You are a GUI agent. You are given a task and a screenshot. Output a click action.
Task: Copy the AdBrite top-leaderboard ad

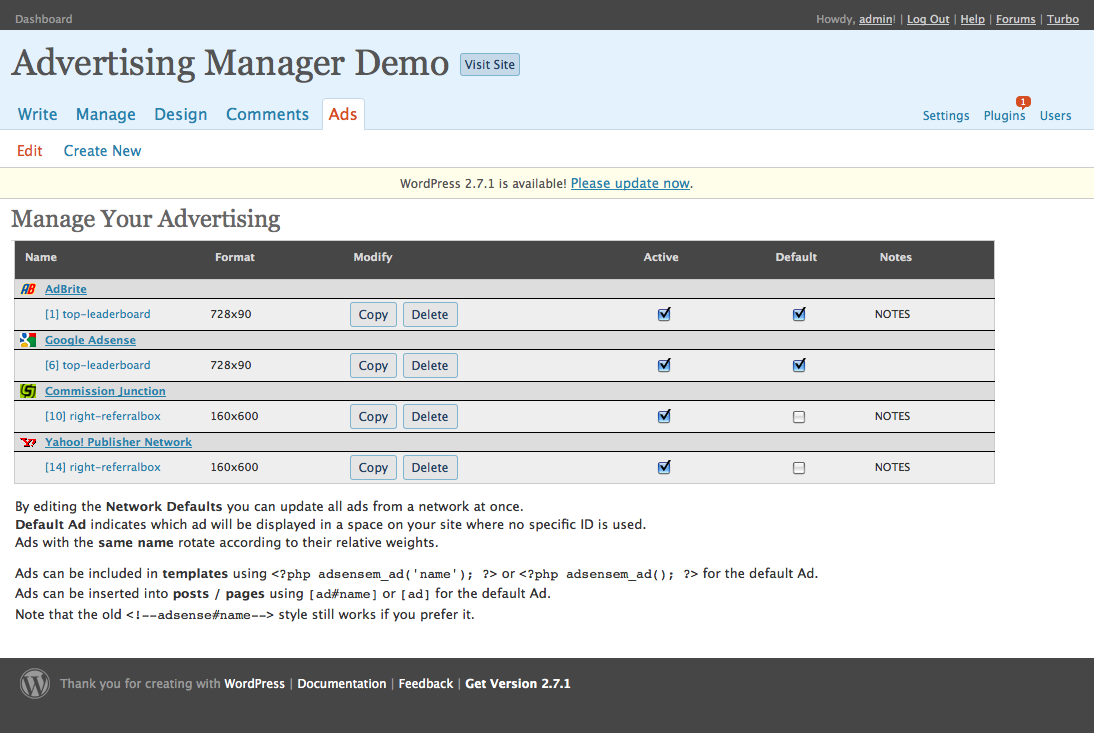[373, 314]
